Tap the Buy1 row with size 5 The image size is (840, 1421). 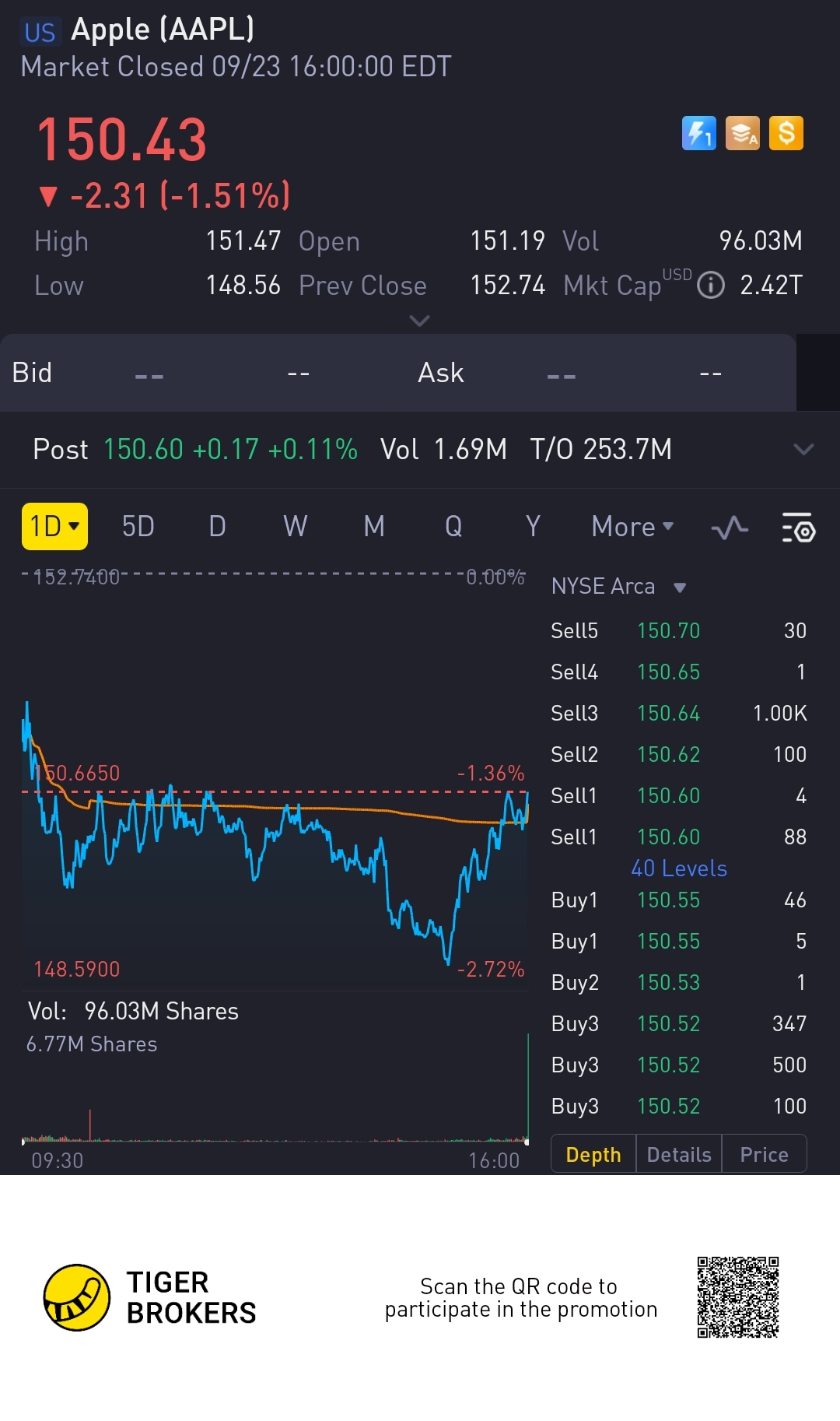coord(679,941)
